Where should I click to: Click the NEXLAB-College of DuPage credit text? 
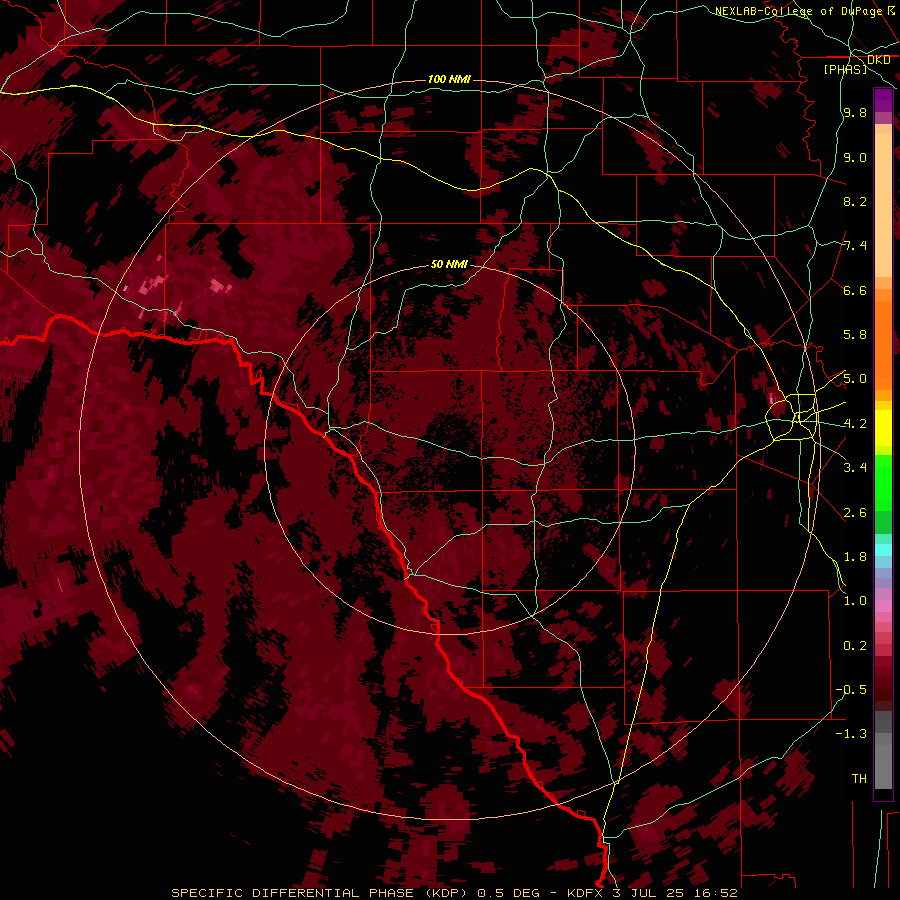coord(798,11)
